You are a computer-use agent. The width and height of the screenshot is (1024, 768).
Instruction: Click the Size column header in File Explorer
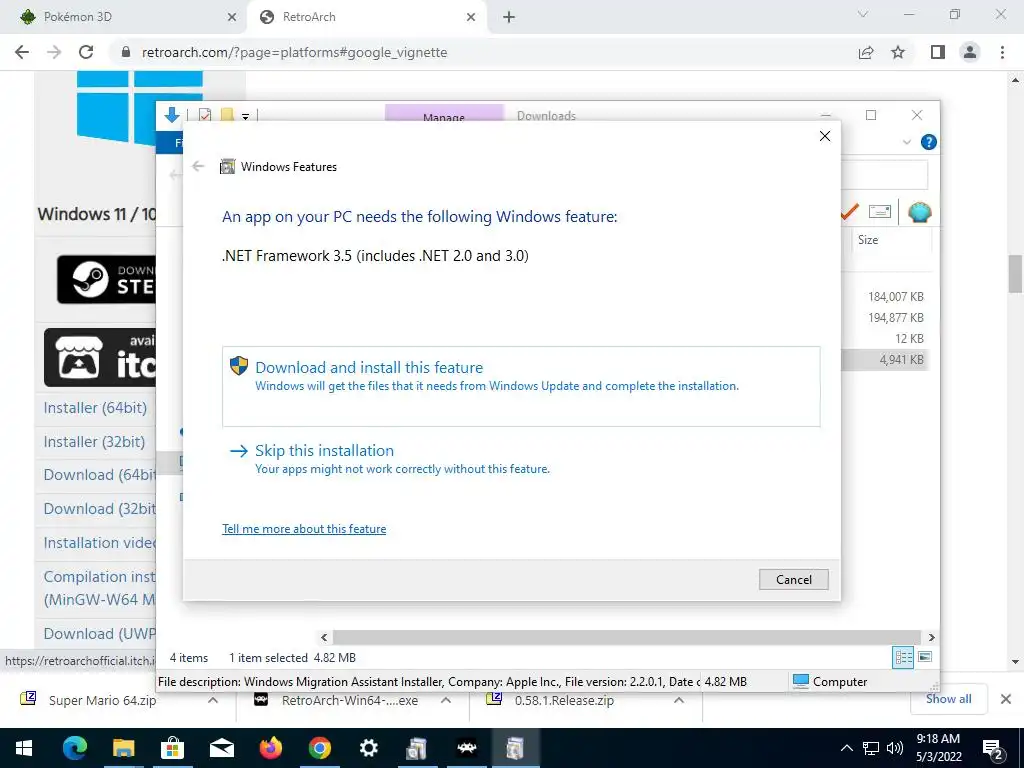pos(868,240)
